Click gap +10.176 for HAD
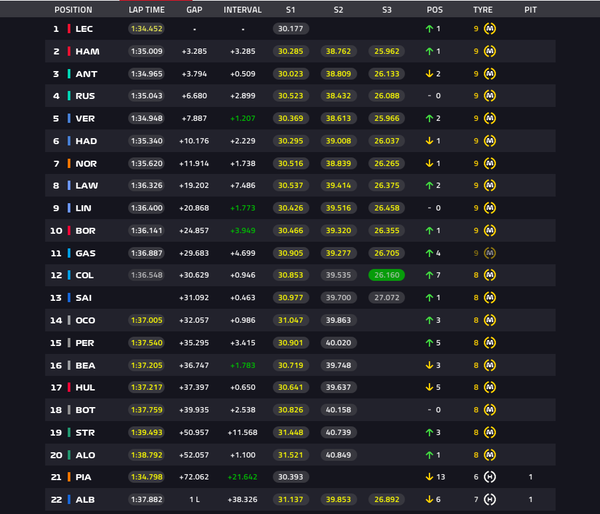Screen dimensions: 600x514 pos(194,141)
